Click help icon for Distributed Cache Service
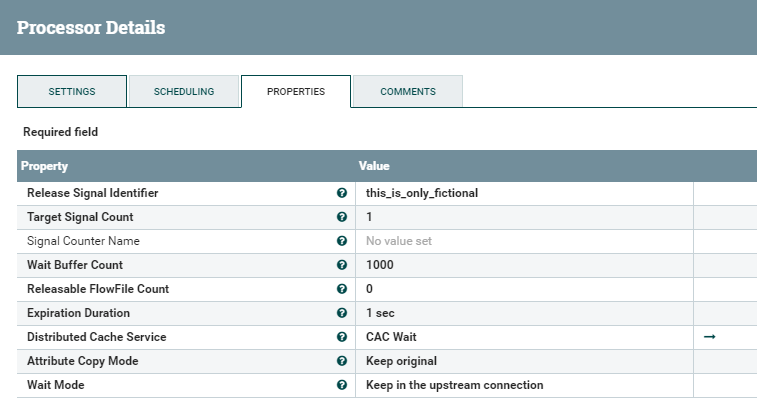757x420 pixels. point(342,337)
